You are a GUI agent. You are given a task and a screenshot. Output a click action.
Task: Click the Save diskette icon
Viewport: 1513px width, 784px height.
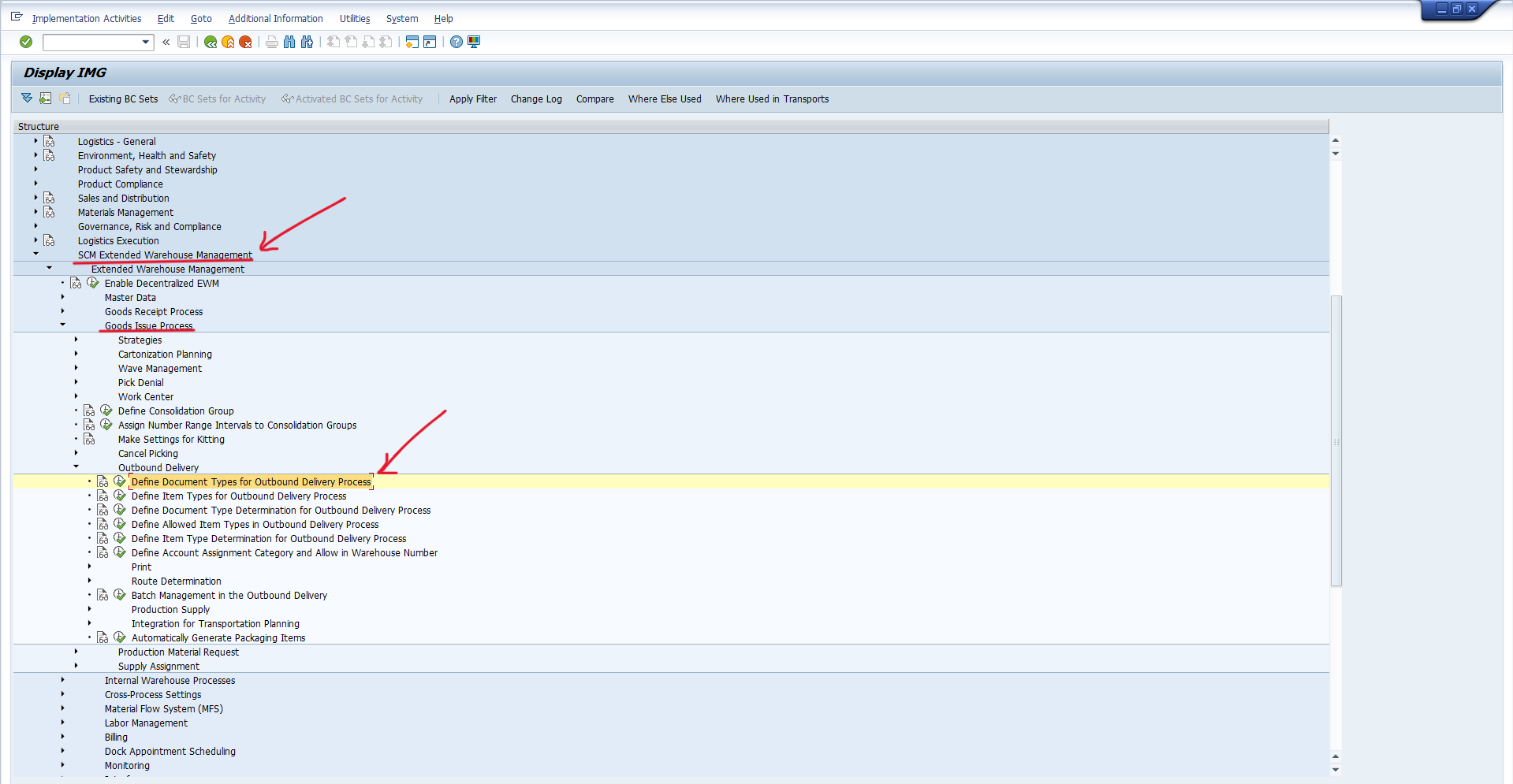(x=184, y=42)
